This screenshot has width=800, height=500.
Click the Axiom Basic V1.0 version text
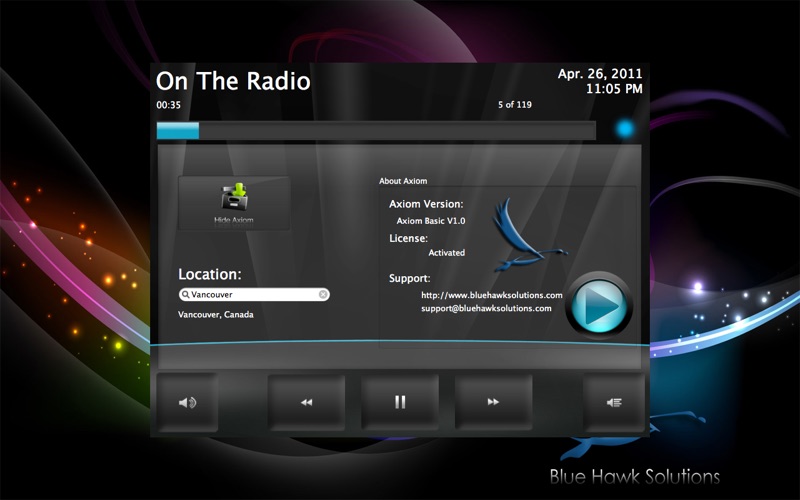pos(431,221)
